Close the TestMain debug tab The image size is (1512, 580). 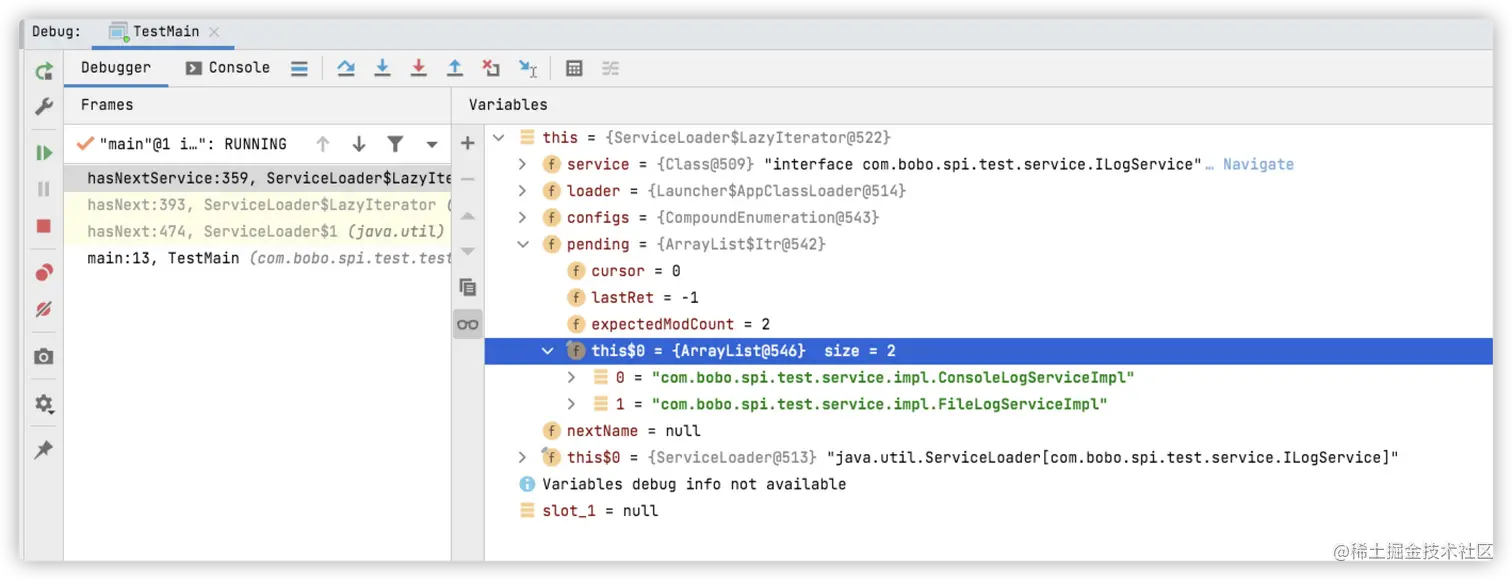click(x=215, y=32)
